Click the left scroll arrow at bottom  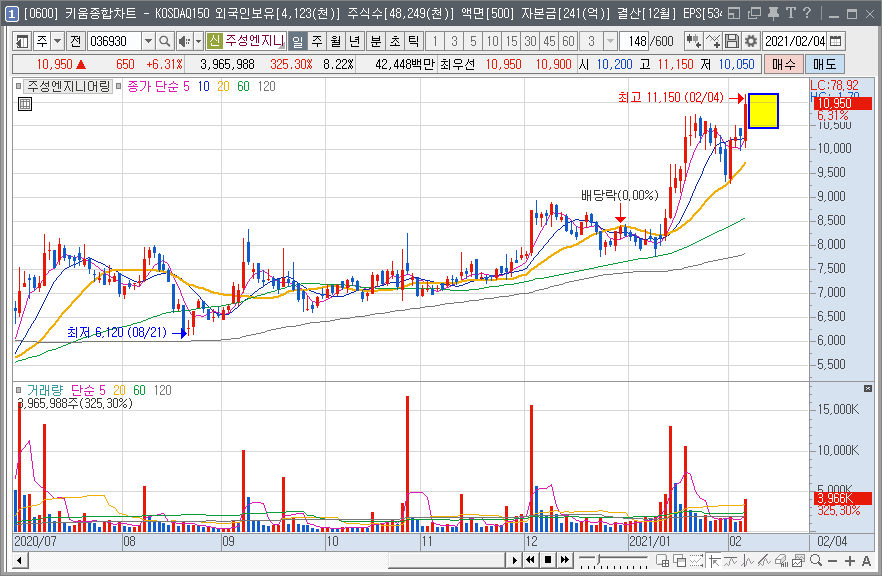point(20,560)
